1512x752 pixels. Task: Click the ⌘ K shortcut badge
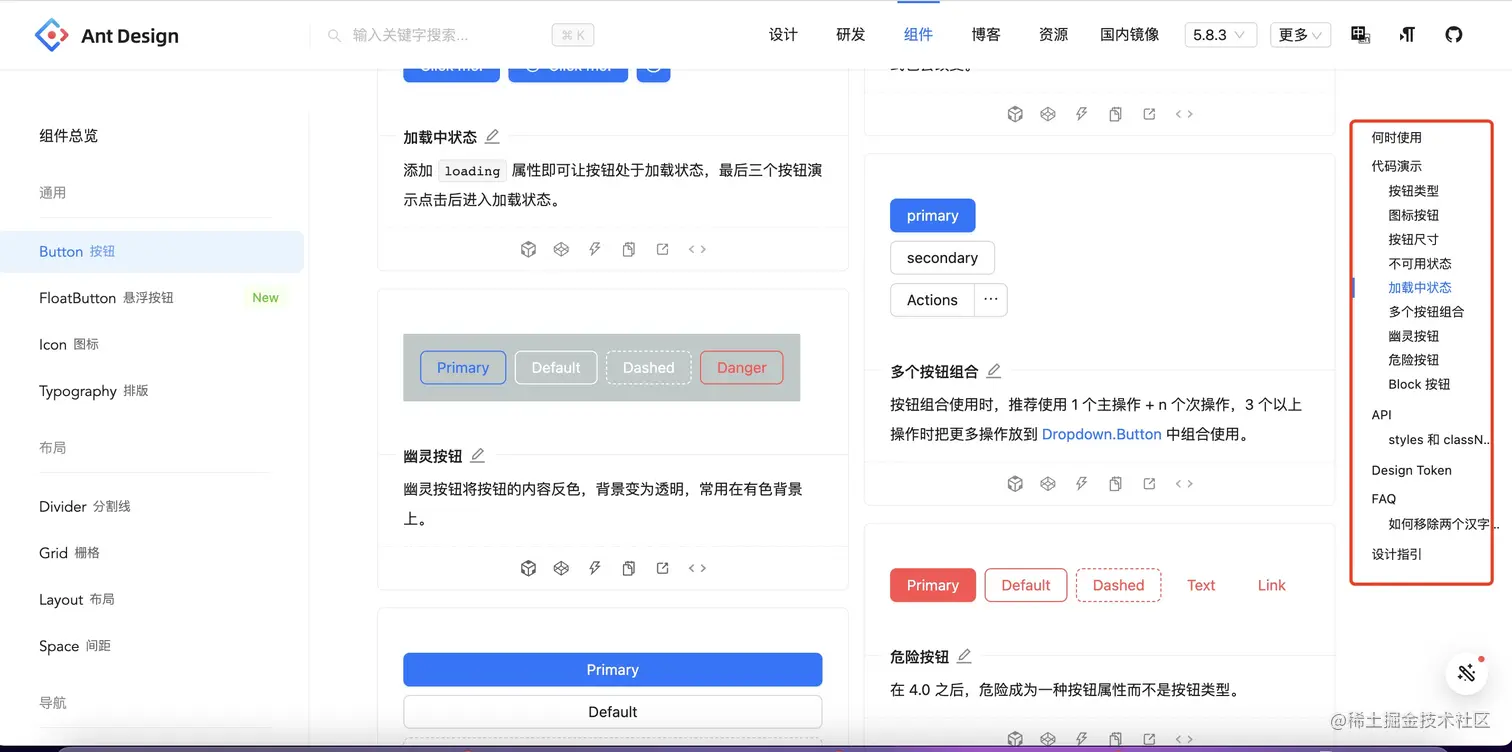tap(573, 35)
